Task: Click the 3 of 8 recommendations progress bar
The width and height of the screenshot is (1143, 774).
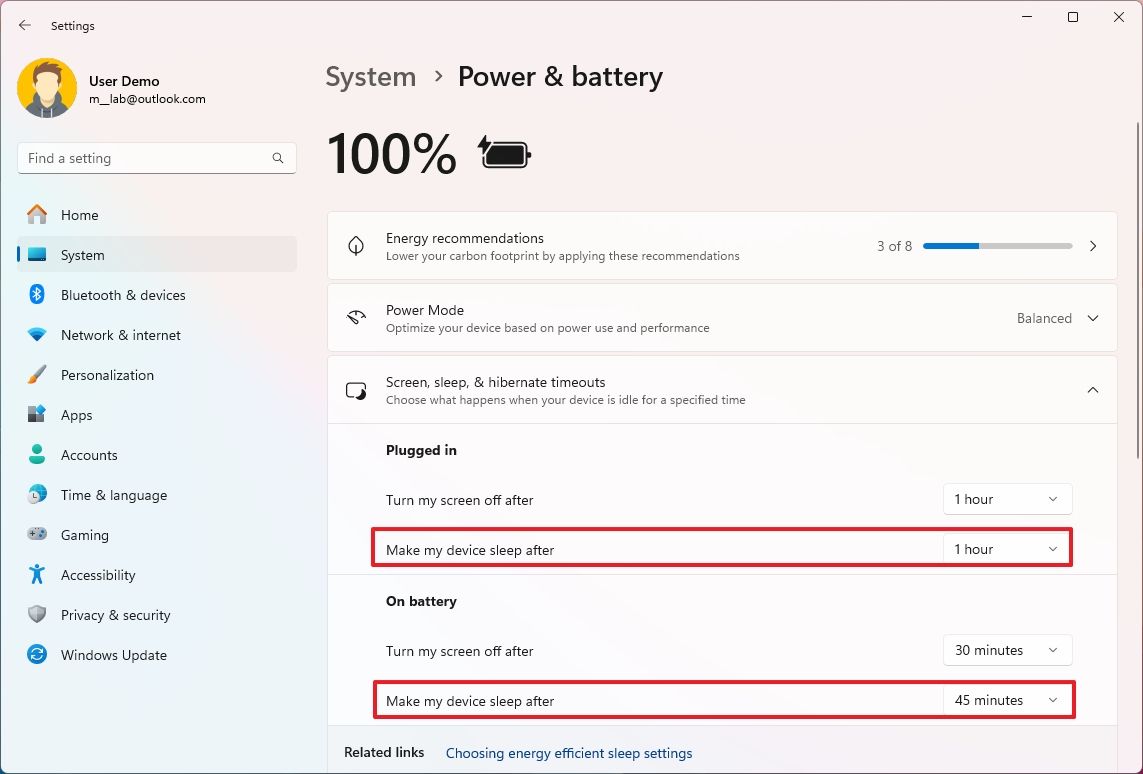Action: 996,245
